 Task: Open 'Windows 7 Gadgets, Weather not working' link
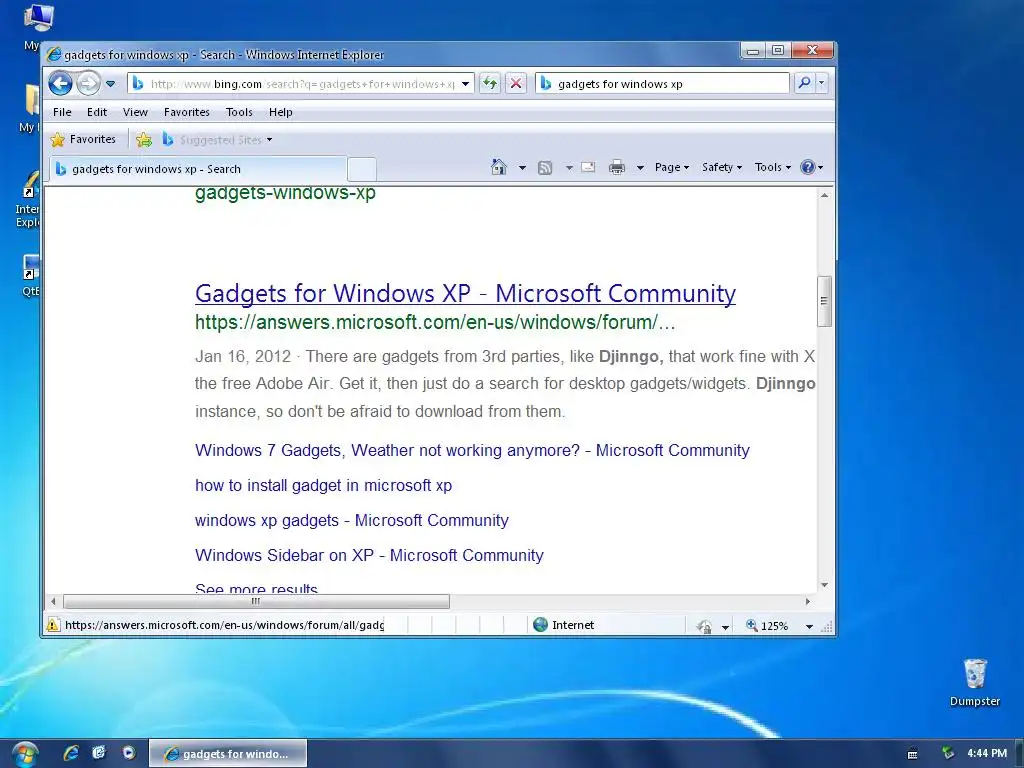pyautogui.click(x=472, y=451)
